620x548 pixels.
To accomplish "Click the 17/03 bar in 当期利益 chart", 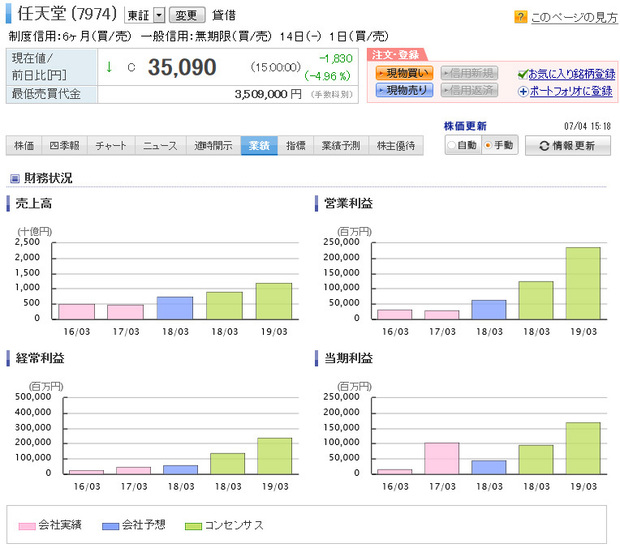I will pyautogui.click(x=442, y=459).
